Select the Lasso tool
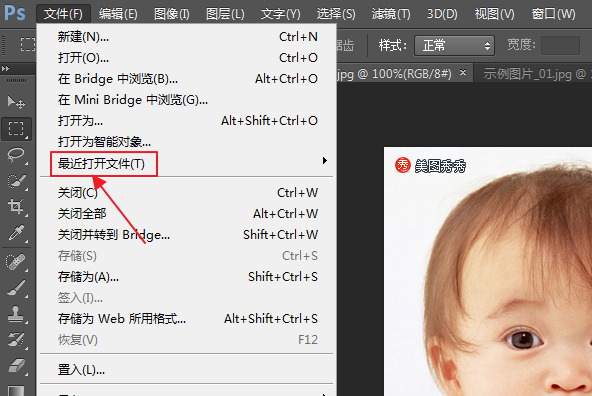The height and width of the screenshot is (396, 592). [16, 154]
